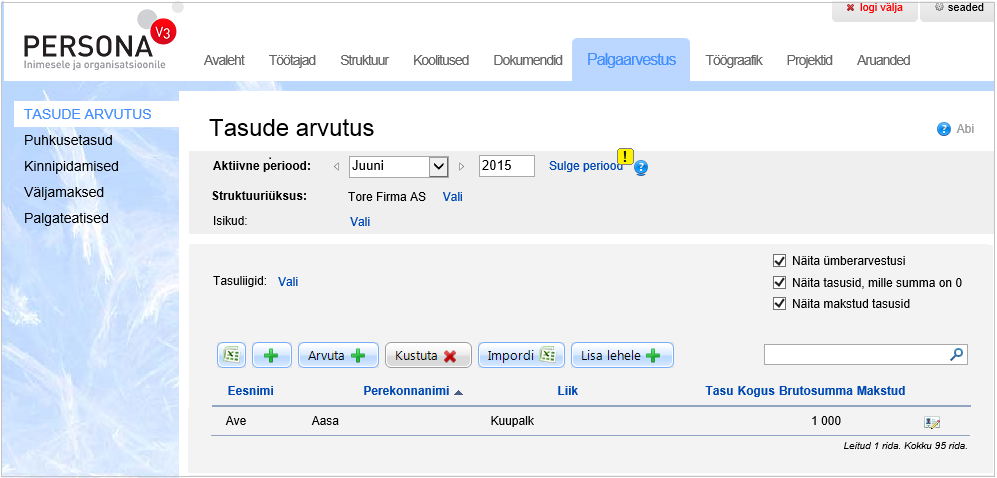Click the year input field 2015
The height and width of the screenshot is (478, 997).
[x=506, y=166]
